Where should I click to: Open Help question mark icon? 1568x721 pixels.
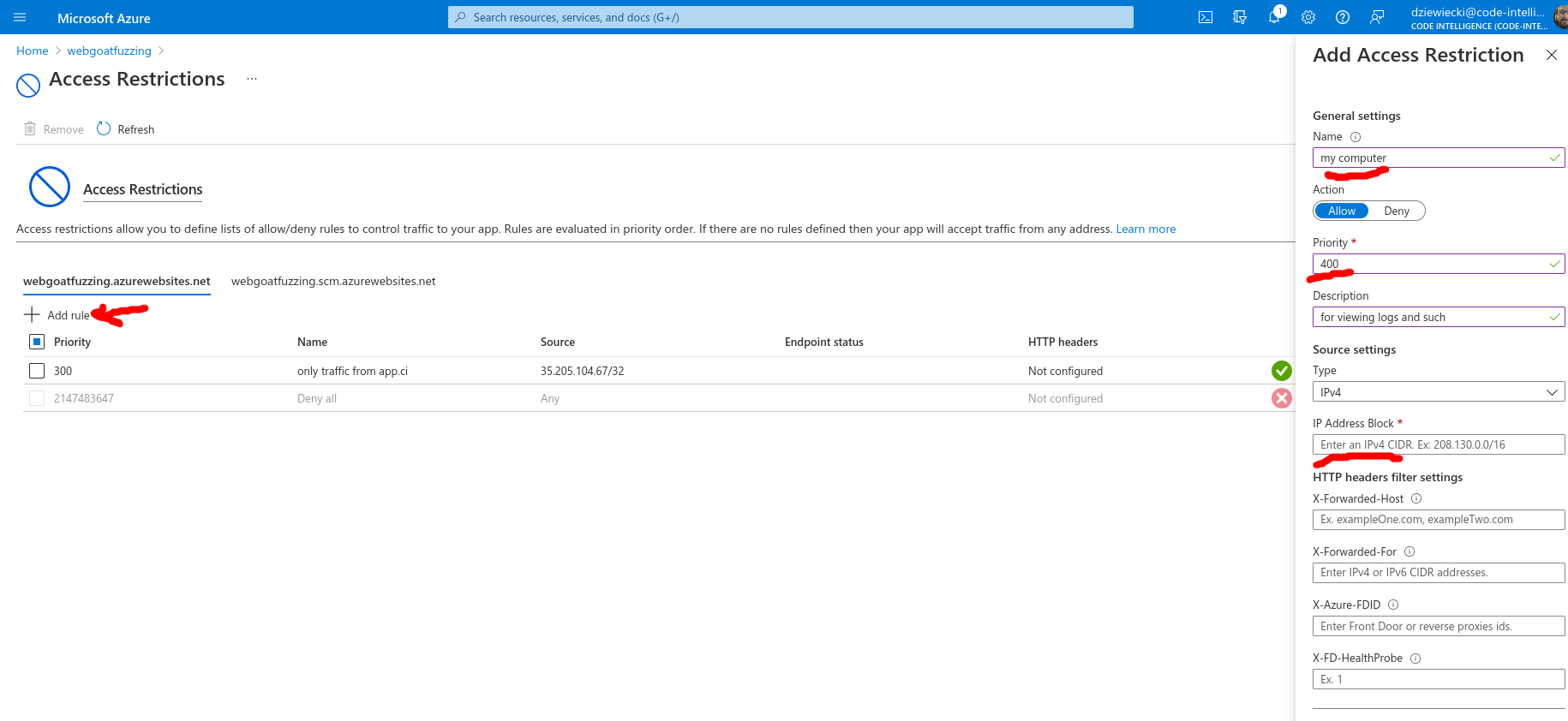1343,17
